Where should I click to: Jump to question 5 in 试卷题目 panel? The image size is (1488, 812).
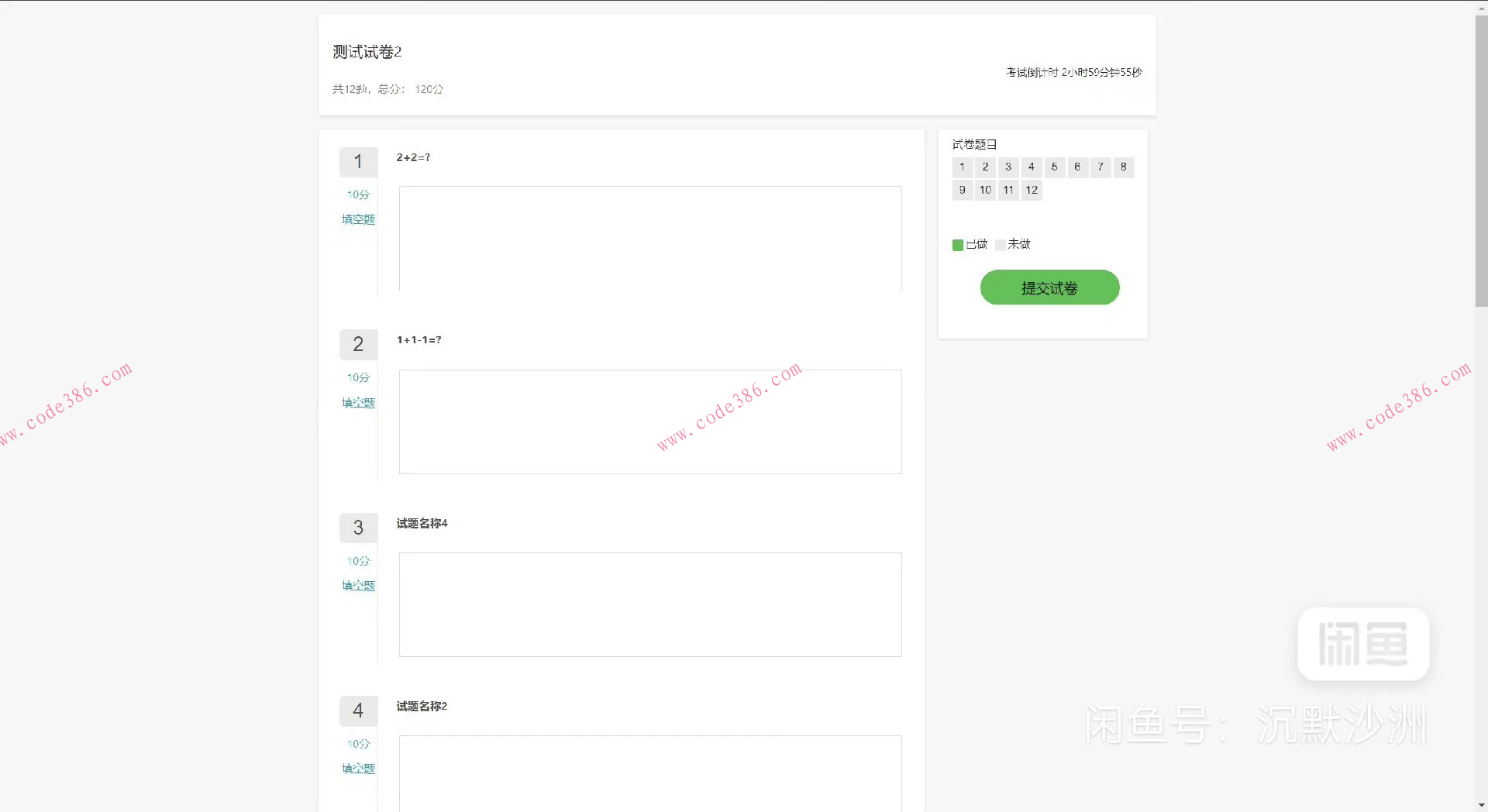pos(1054,167)
